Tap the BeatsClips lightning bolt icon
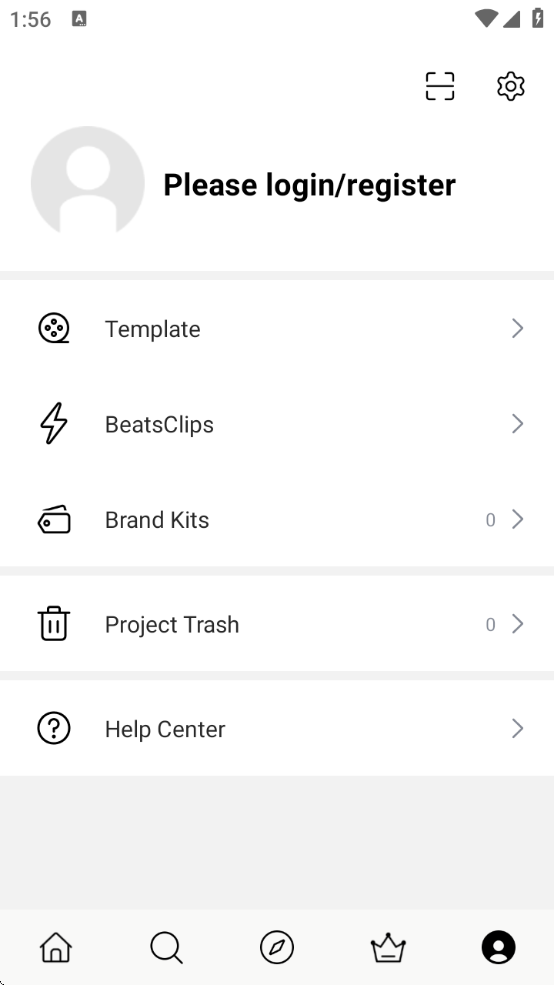Screen dimensions: 554x985 click(x=54, y=423)
